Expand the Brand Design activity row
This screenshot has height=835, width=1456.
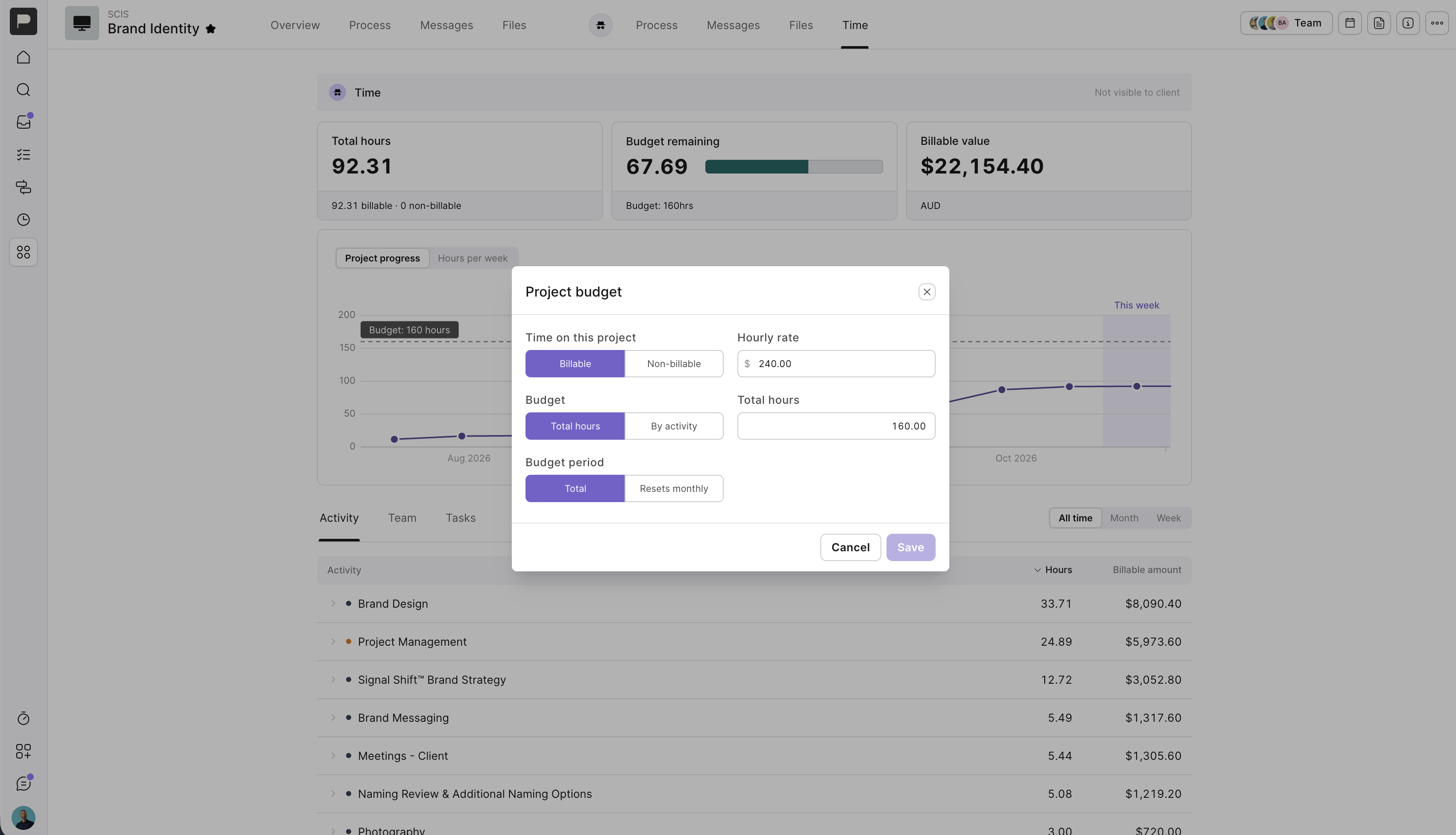click(333, 603)
